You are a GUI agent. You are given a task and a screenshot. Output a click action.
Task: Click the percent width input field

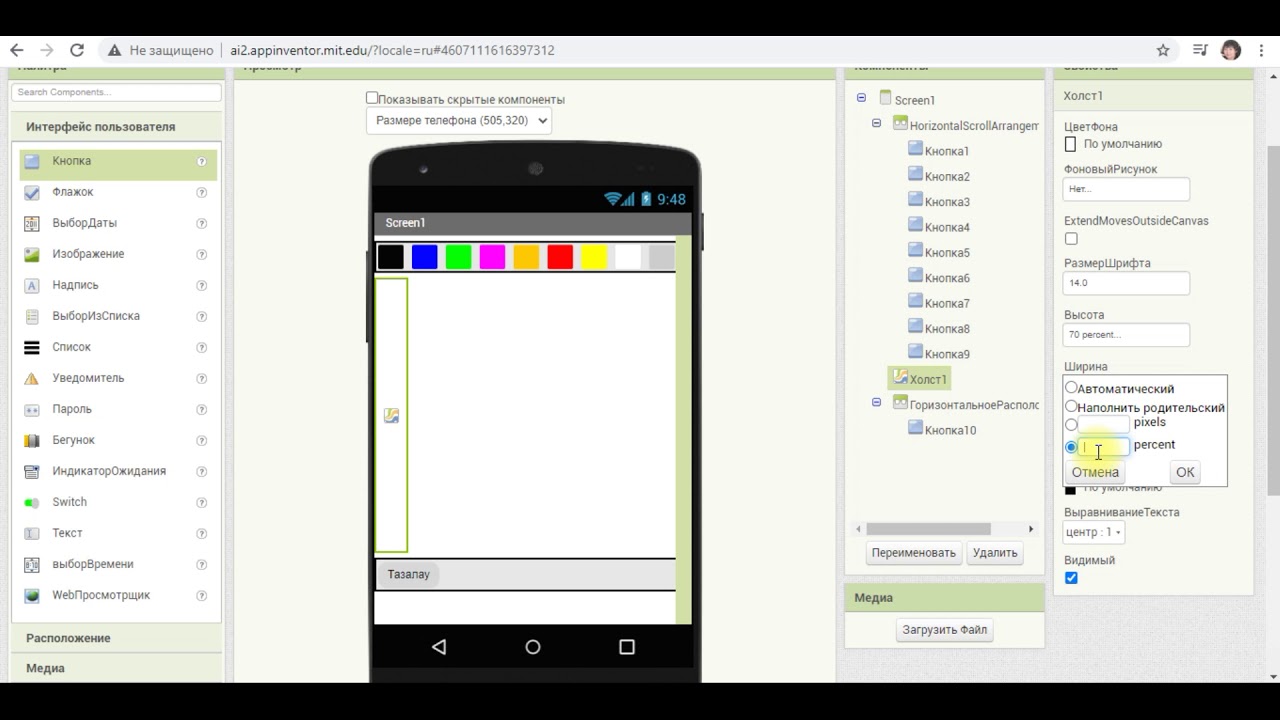(1104, 447)
